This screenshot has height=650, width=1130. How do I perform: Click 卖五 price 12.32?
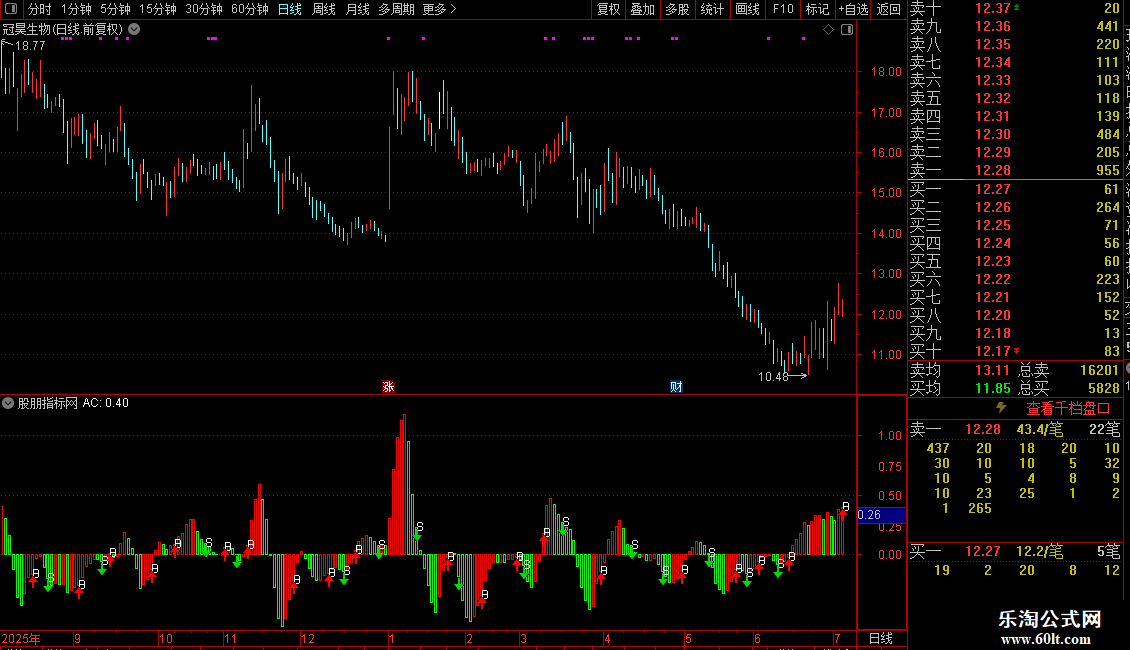point(992,99)
